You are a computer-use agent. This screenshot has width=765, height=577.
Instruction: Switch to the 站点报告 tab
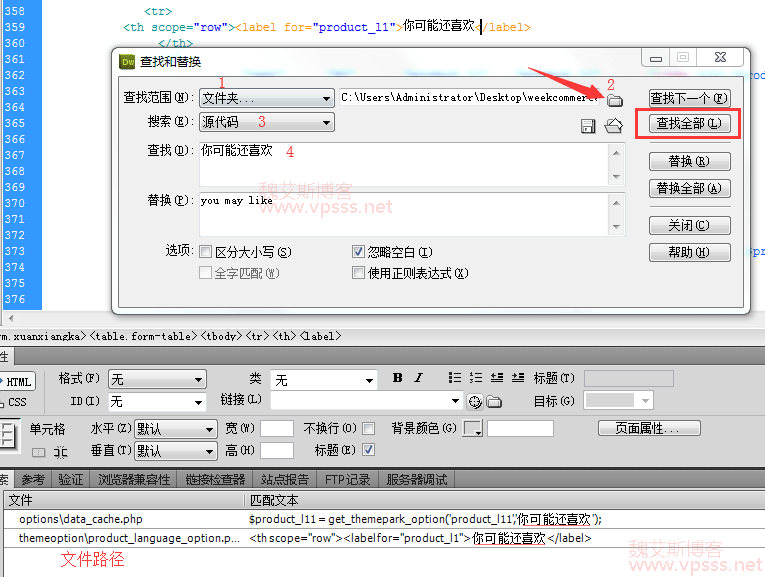[285, 480]
